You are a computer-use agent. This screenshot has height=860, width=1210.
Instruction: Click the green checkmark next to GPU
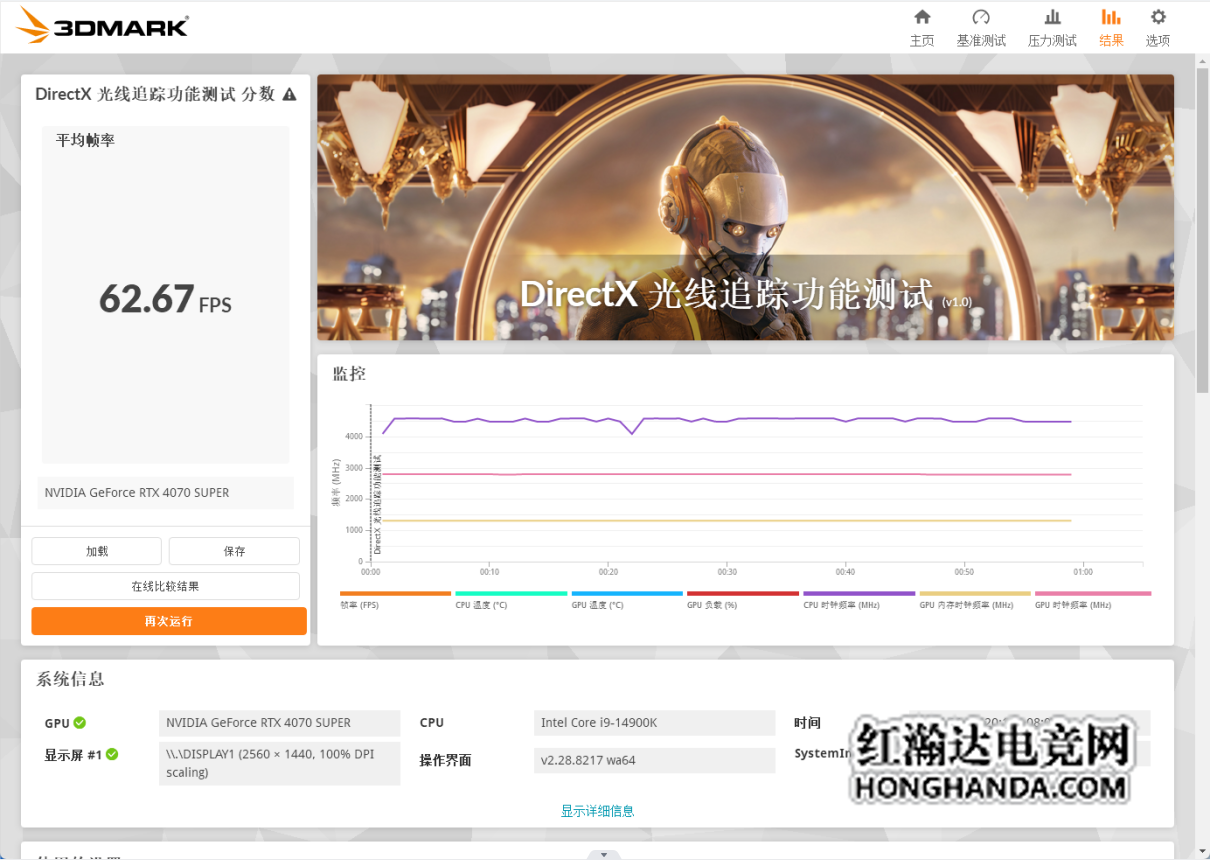coord(80,723)
